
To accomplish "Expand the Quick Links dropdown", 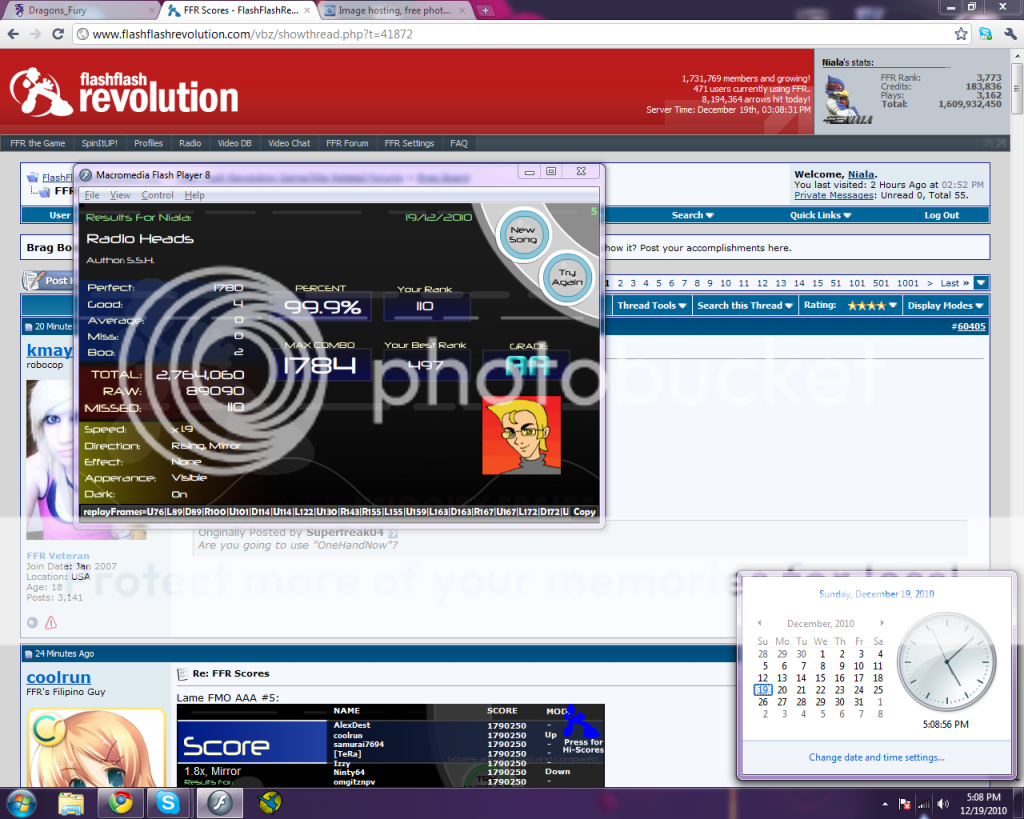I will coord(822,215).
